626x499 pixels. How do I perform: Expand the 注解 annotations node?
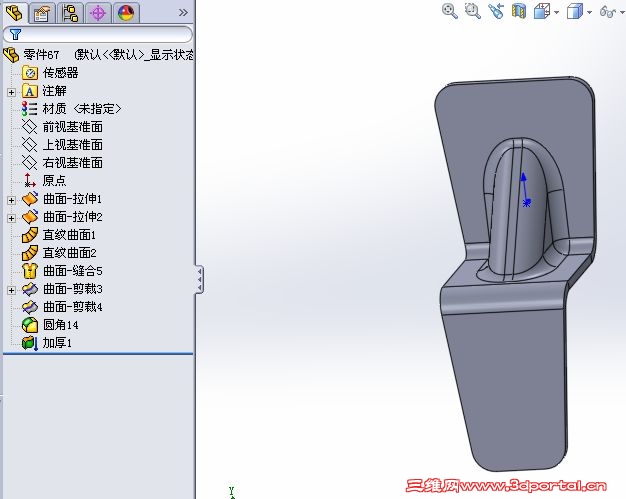(x=11, y=92)
